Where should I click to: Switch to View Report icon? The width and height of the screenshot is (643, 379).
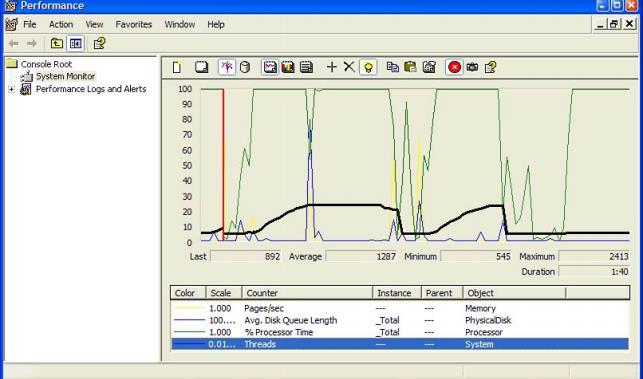coord(306,67)
